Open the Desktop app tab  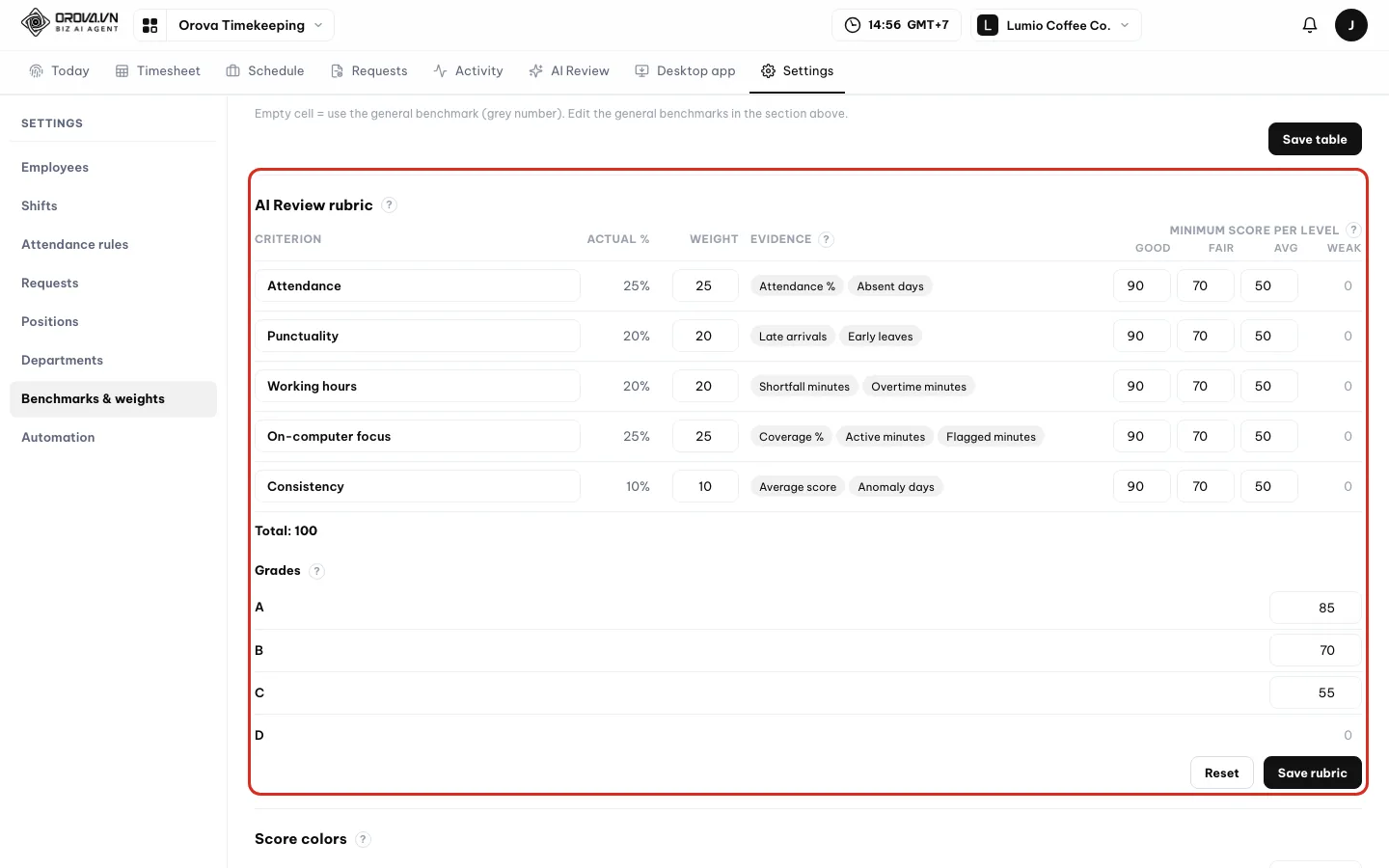tap(685, 71)
